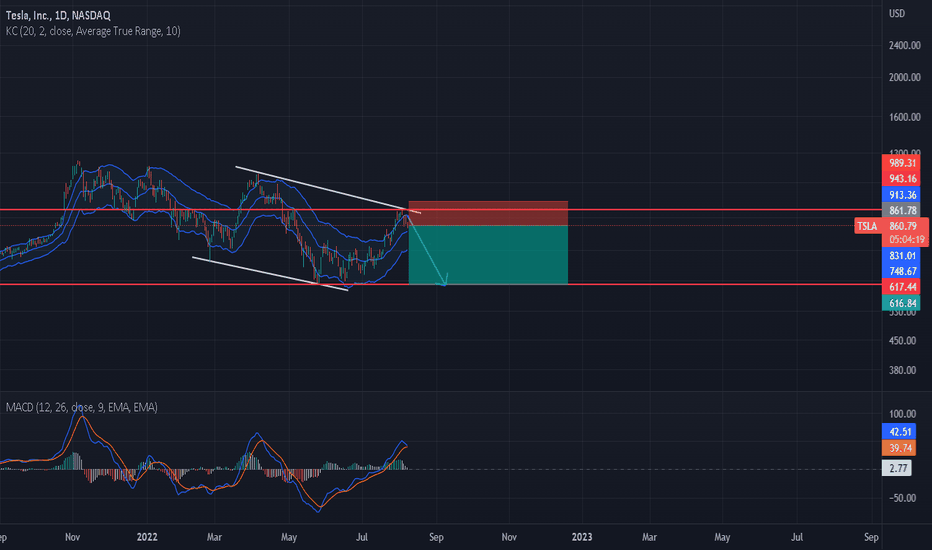Click the 2000.00 price scale tick
Viewport: 932px width, 550px height.
(904, 77)
